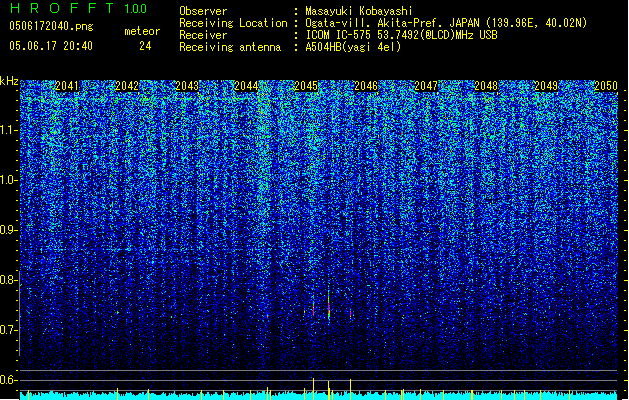Image resolution: width=629 pixels, height=400 pixels.
Task: Click the 2047 time marker
Action: [426, 86]
